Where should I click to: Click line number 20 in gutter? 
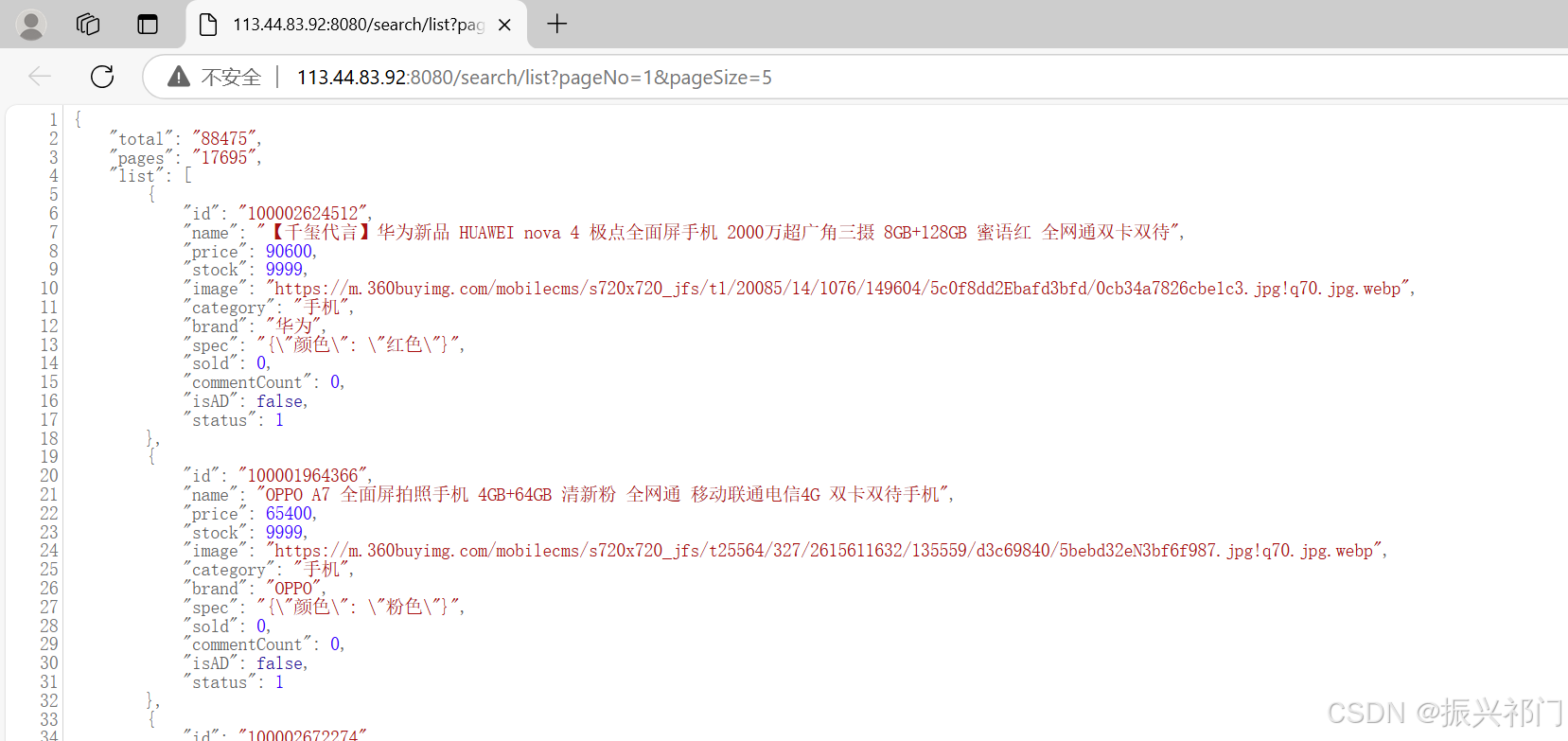coord(48,476)
